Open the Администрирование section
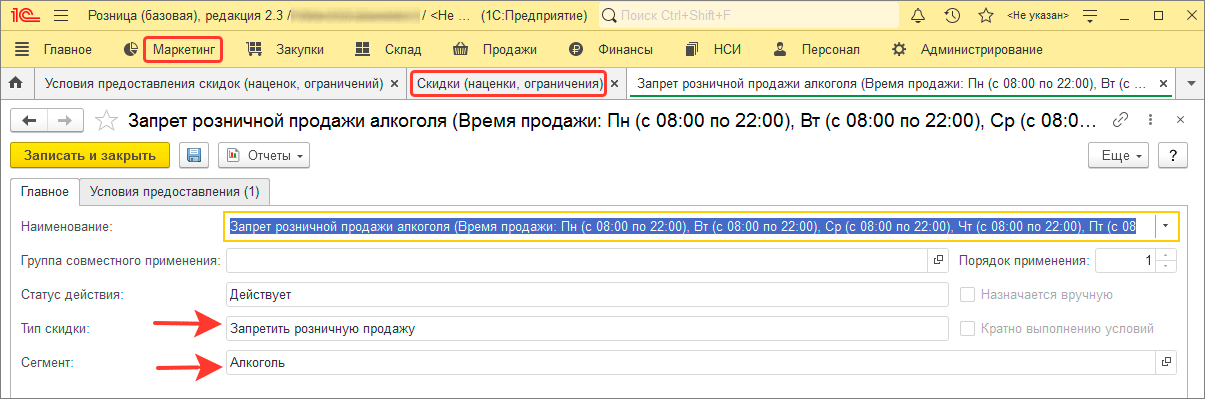This screenshot has height=399, width=1205. [967, 49]
